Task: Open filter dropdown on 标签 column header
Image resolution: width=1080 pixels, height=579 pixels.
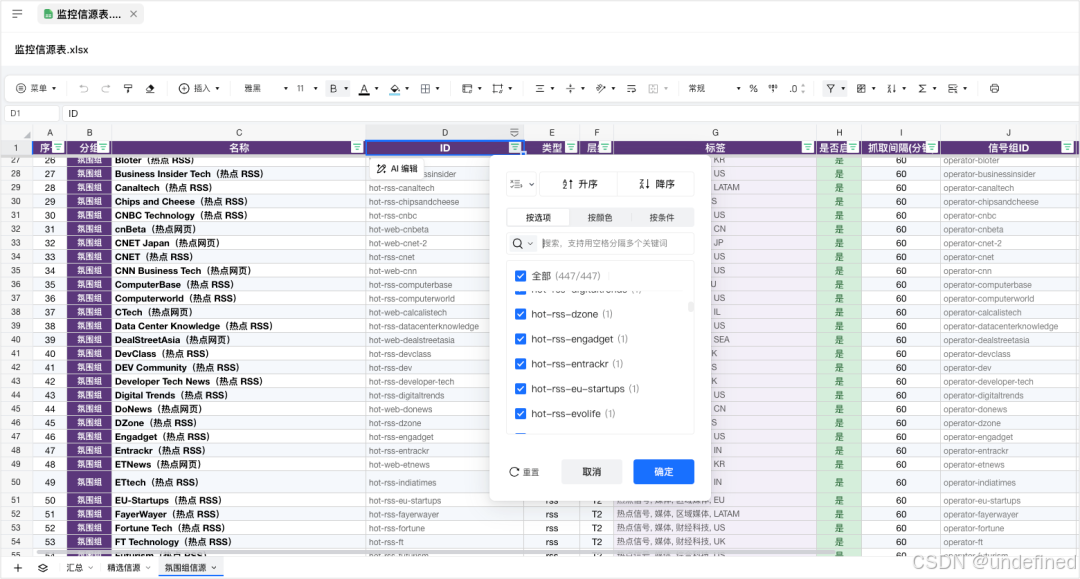Action: (807, 147)
